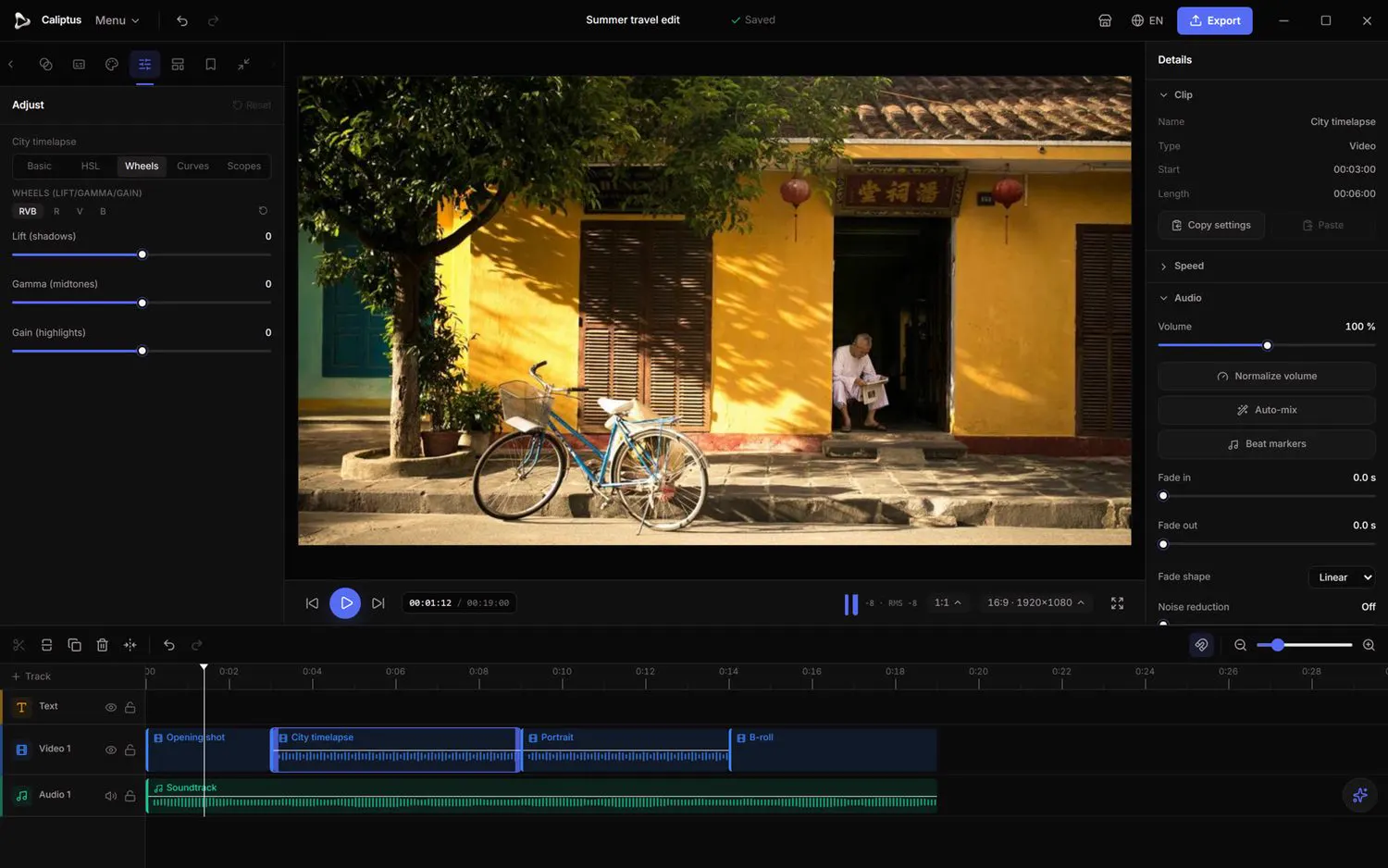Click the snap-to-playhead align icon in timeline toolbar
1388x868 pixels.
click(130, 645)
